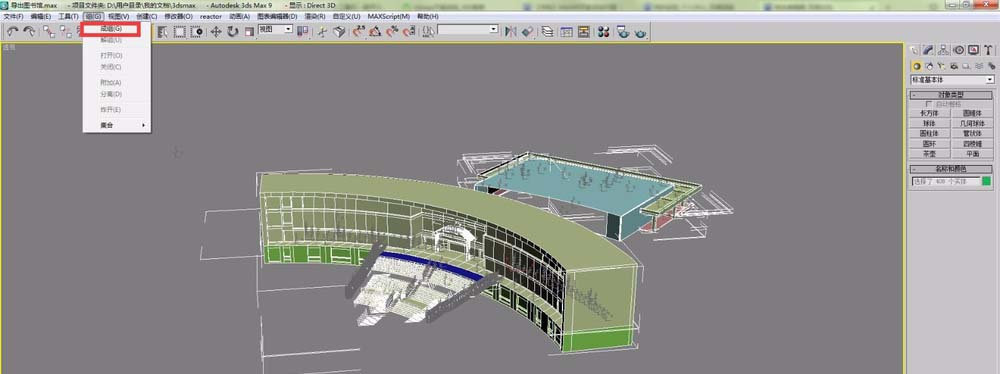The height and width of the screenshot is (374, 1000).
Task: Switch to the Display command panel tab
Action: pyautogui.click(x=973, y=50)
